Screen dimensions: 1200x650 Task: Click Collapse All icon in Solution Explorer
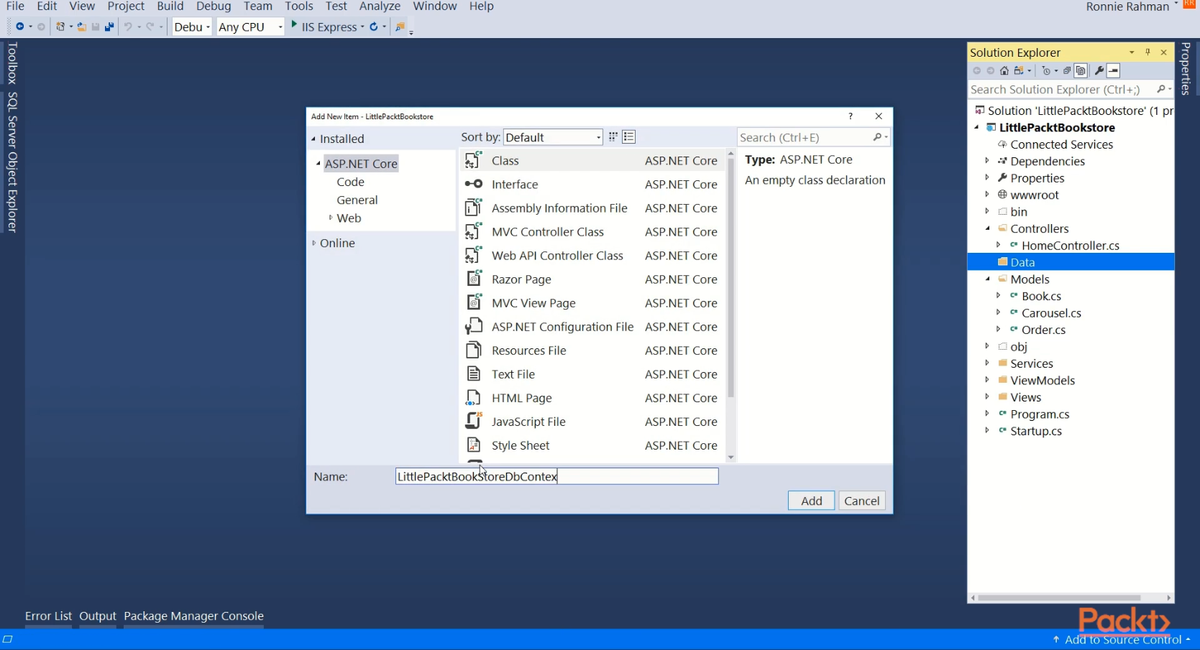tap(1067, 71)
